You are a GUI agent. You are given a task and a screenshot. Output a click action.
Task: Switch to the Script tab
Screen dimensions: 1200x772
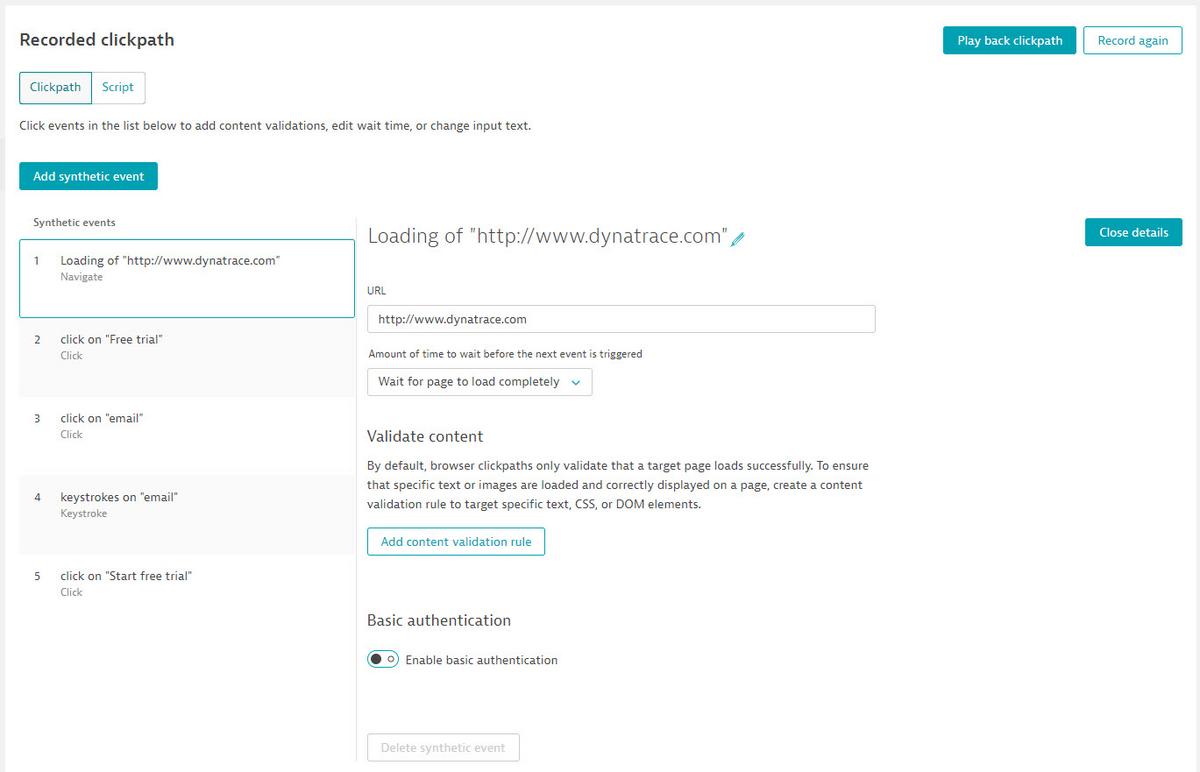tap(118, 87)
